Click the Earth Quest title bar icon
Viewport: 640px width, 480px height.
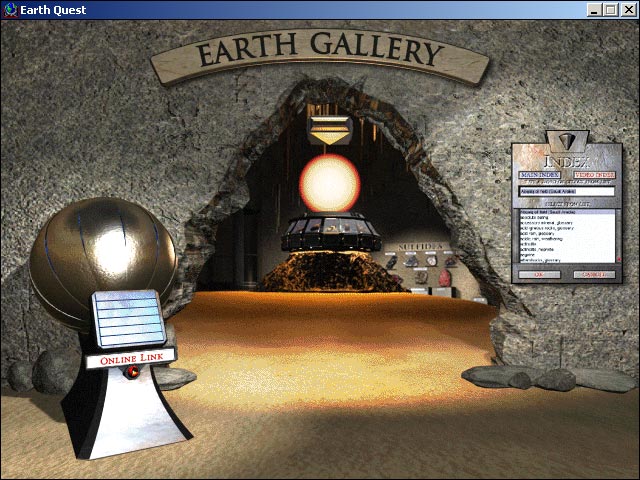10,10
